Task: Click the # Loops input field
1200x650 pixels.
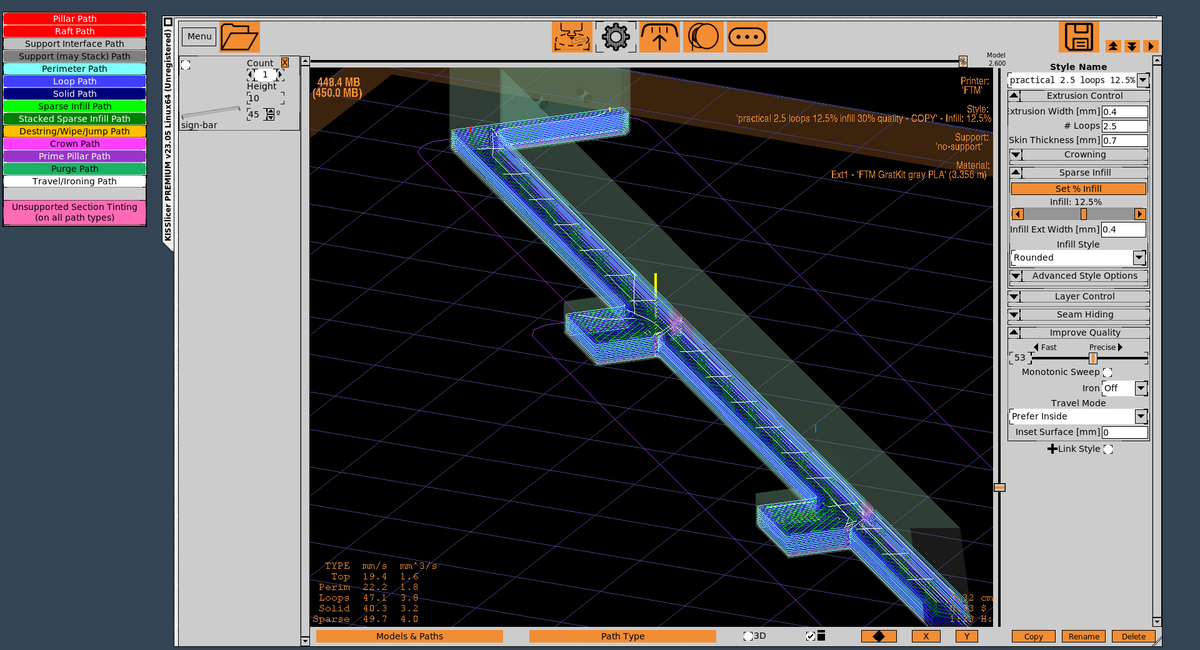Action: (x=1124, y=126)
